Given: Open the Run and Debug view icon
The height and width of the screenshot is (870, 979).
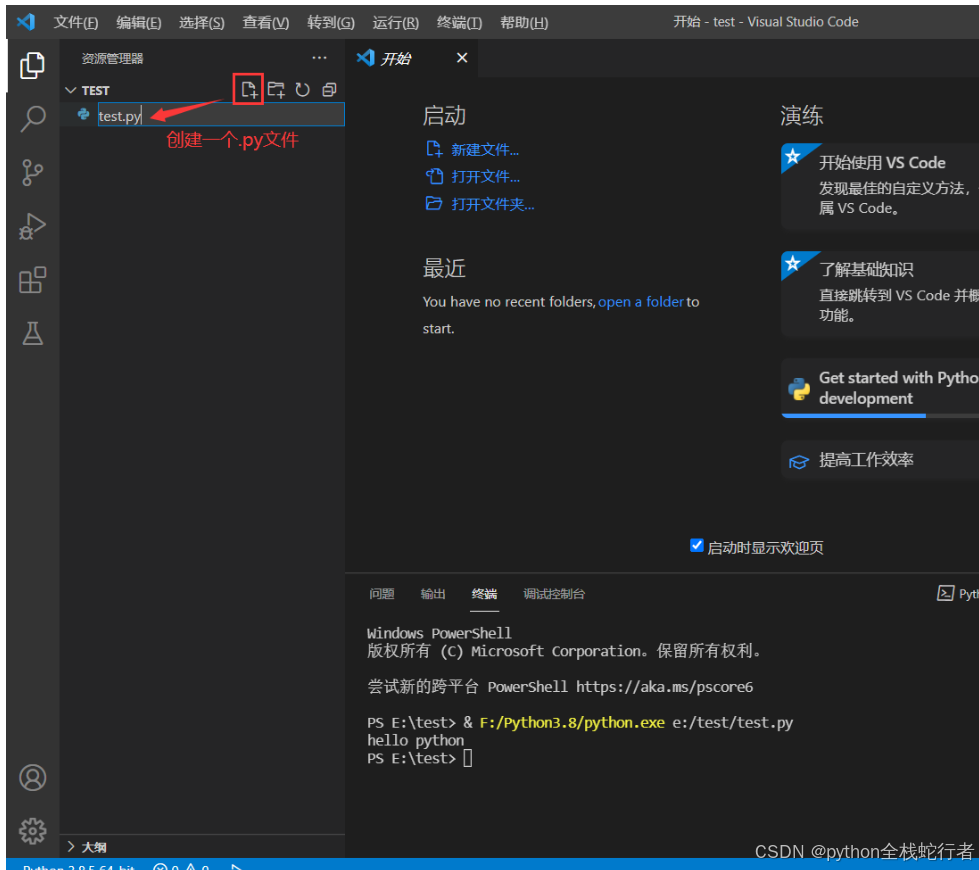Looking at the screenshot, I should click(32, 227).
